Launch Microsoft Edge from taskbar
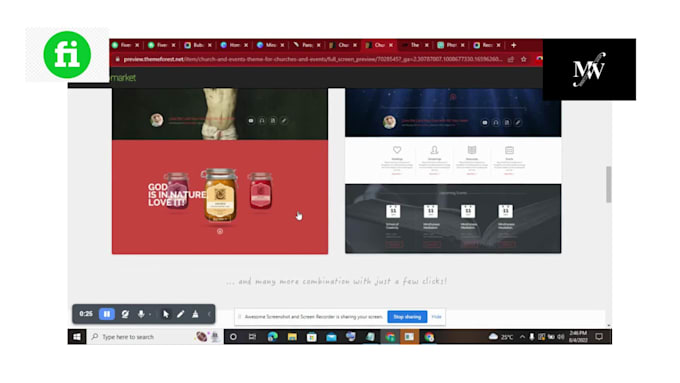This screenshot has width=680, height=383. tap(272, 337)
